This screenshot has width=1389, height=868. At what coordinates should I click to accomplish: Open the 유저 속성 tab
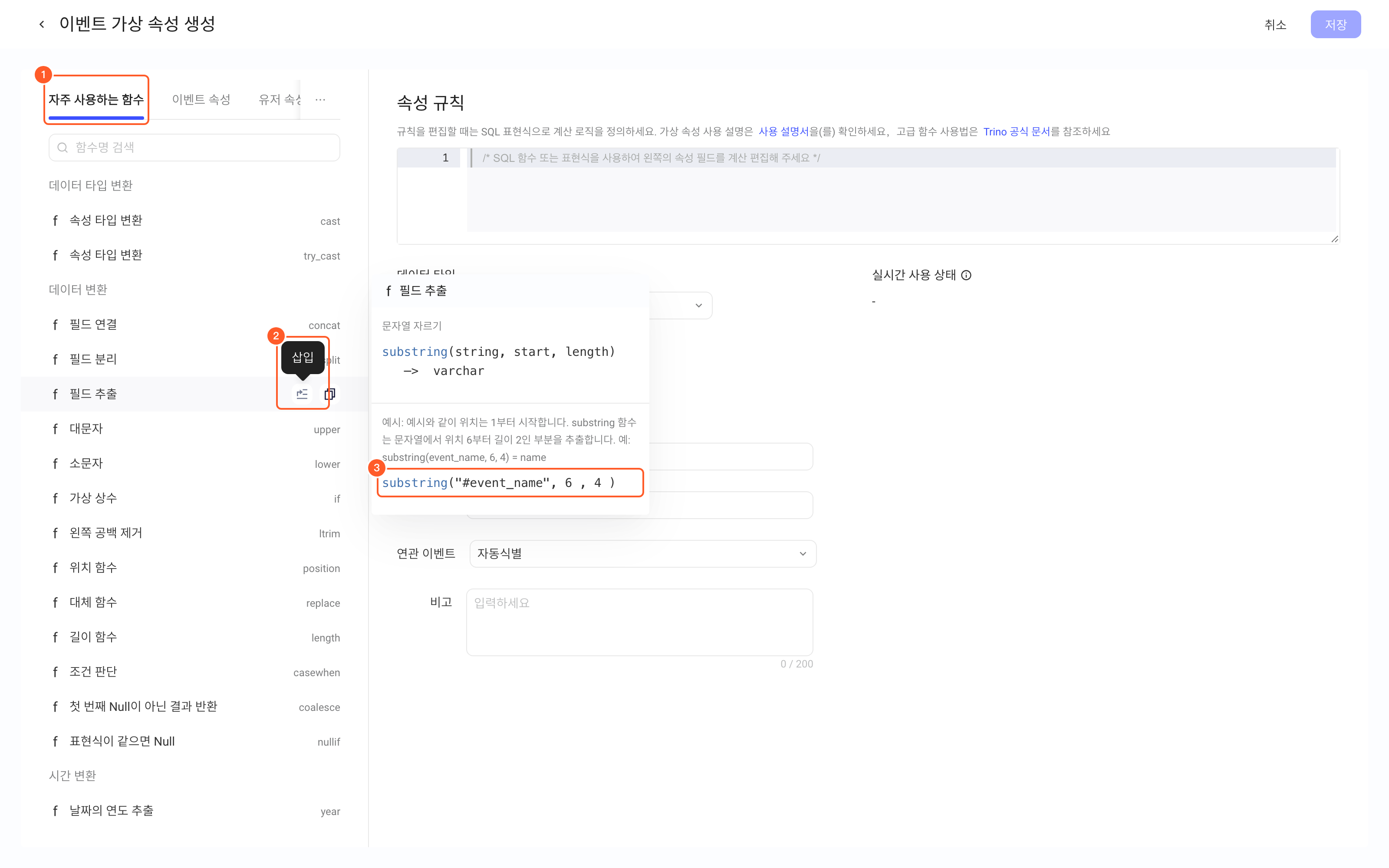[x=280, y=99]
